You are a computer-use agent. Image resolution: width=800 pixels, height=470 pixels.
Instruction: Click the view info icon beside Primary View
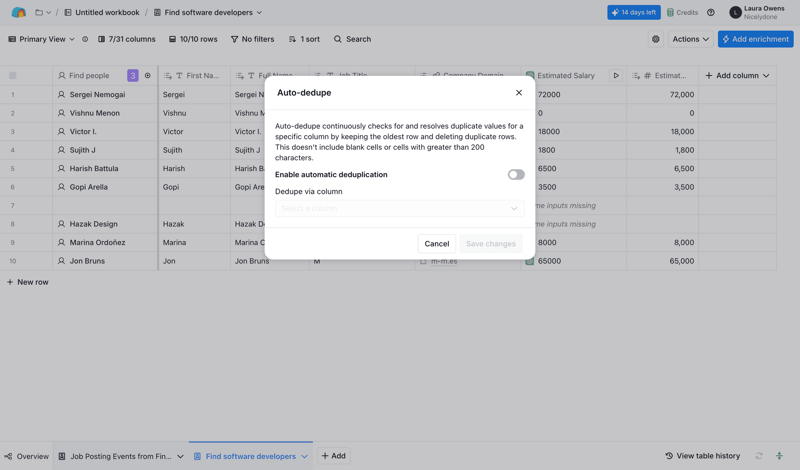click(x=85, y=39)
